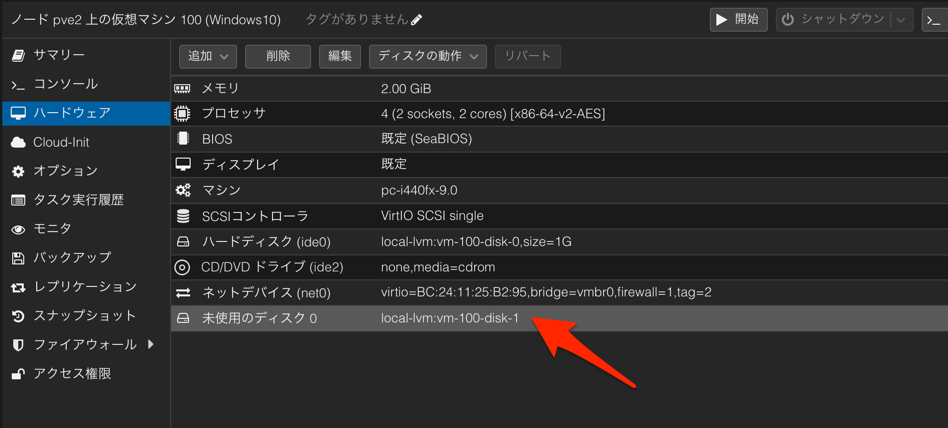Screen dimensions: 948x428
Task: Click the memory chip icon in hardware list
Action: (183, 89)
